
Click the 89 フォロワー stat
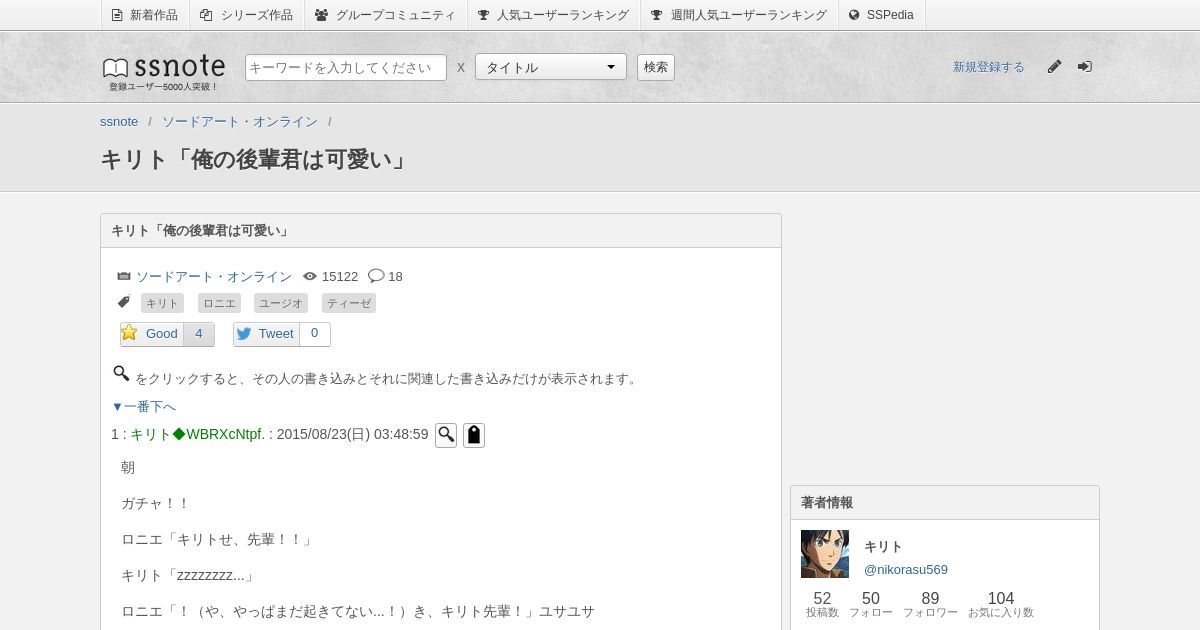930,604
